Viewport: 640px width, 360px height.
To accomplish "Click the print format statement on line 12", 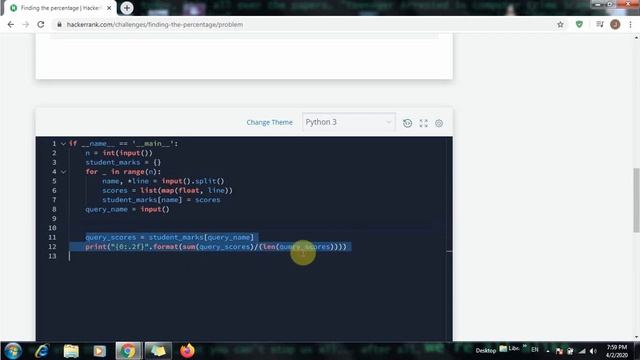I will 216,247.
